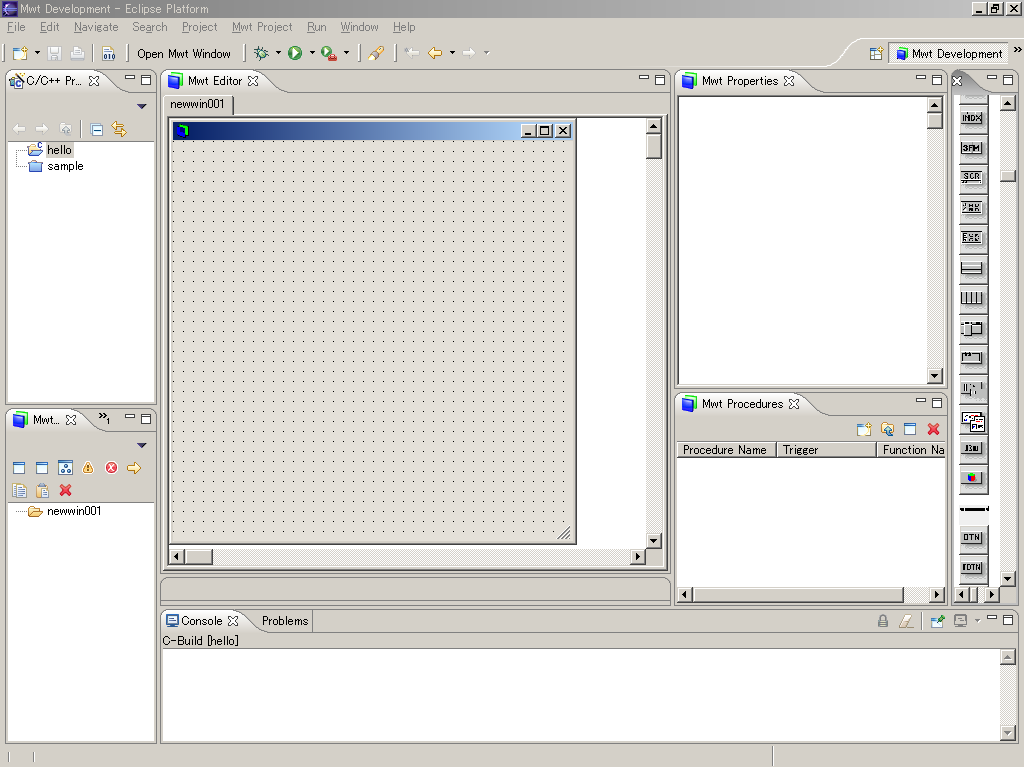Click the Procedure Name column header

click(x=726, y=450)
